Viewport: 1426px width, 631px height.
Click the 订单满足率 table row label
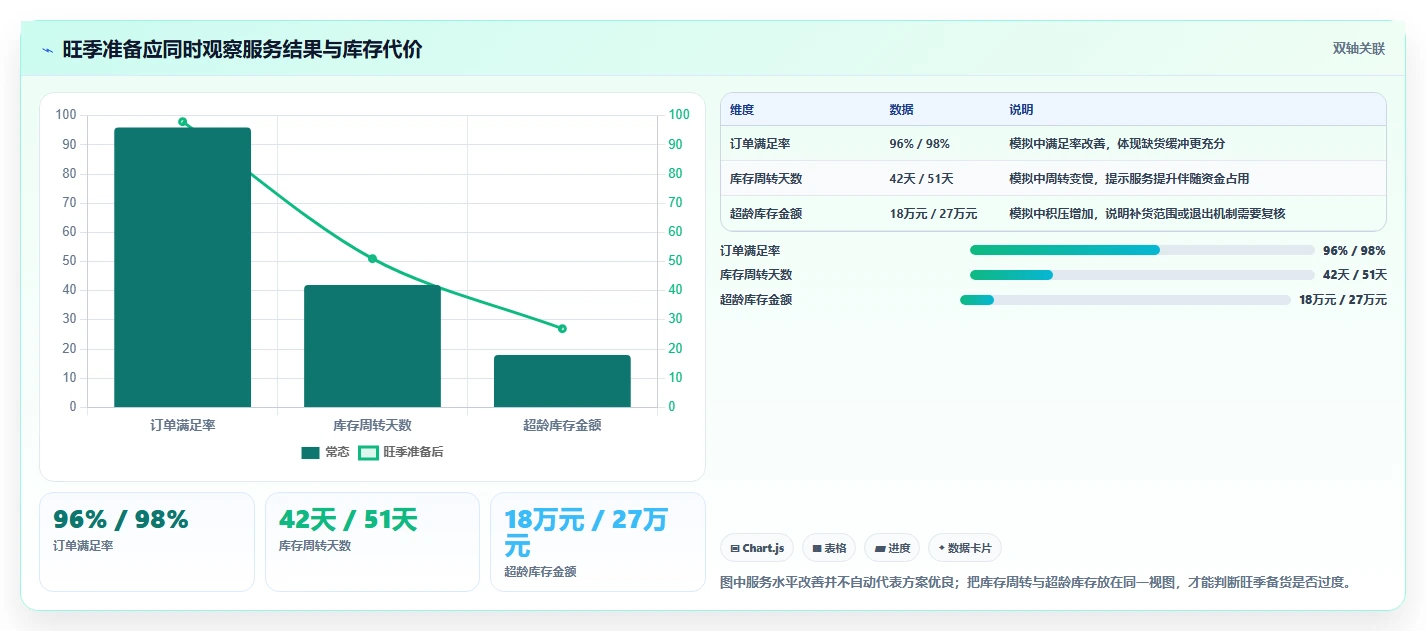760,144
